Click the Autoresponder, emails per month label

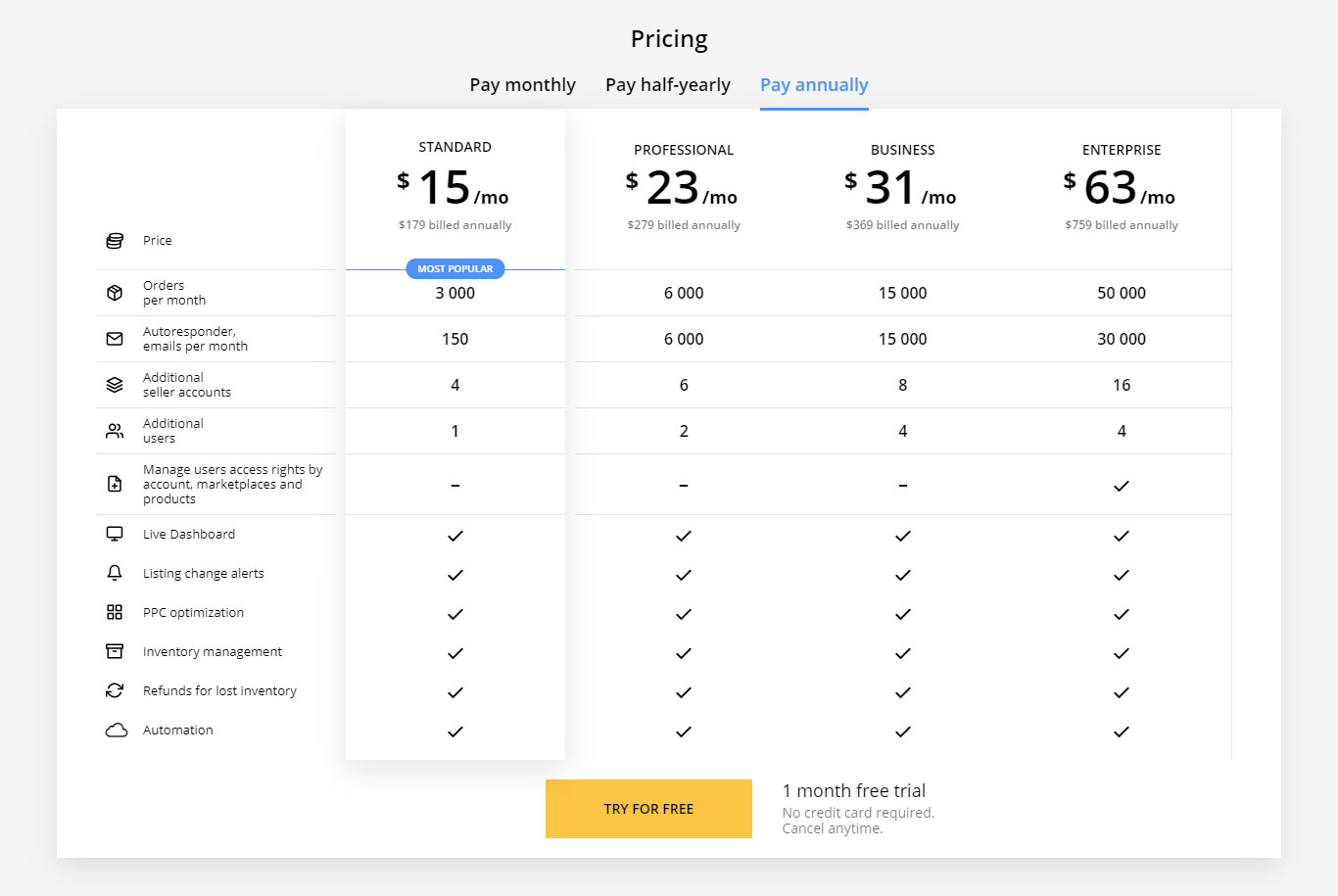tap(195, 339)
